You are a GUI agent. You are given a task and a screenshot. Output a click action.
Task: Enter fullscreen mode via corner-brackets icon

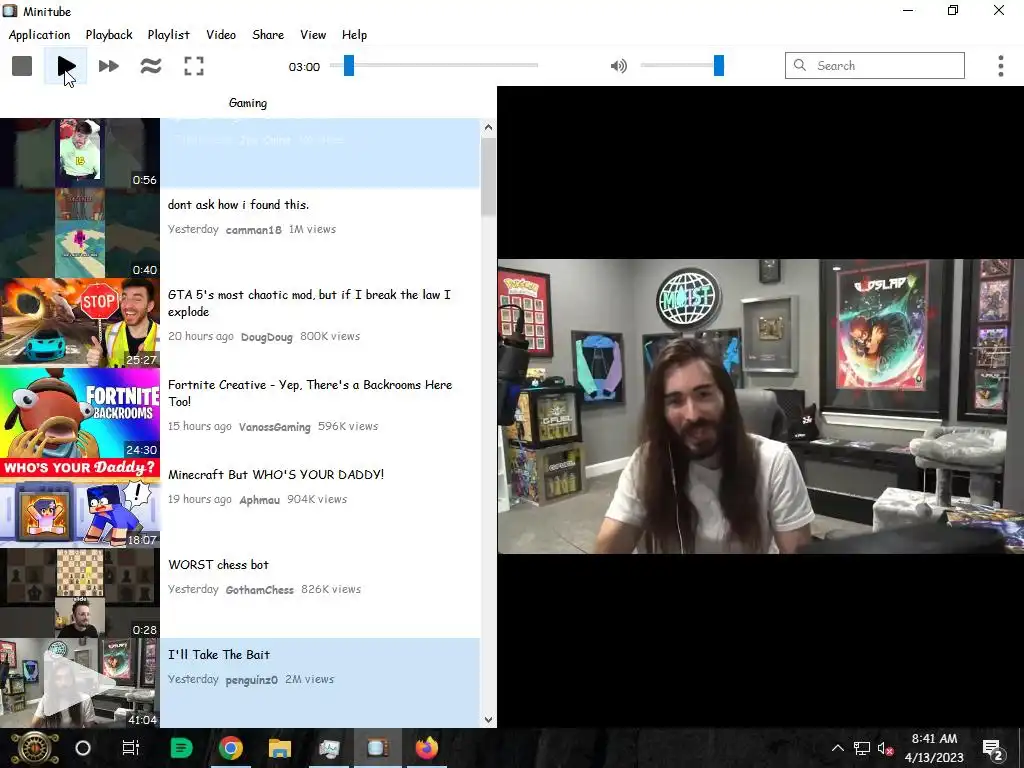[194, 66]
